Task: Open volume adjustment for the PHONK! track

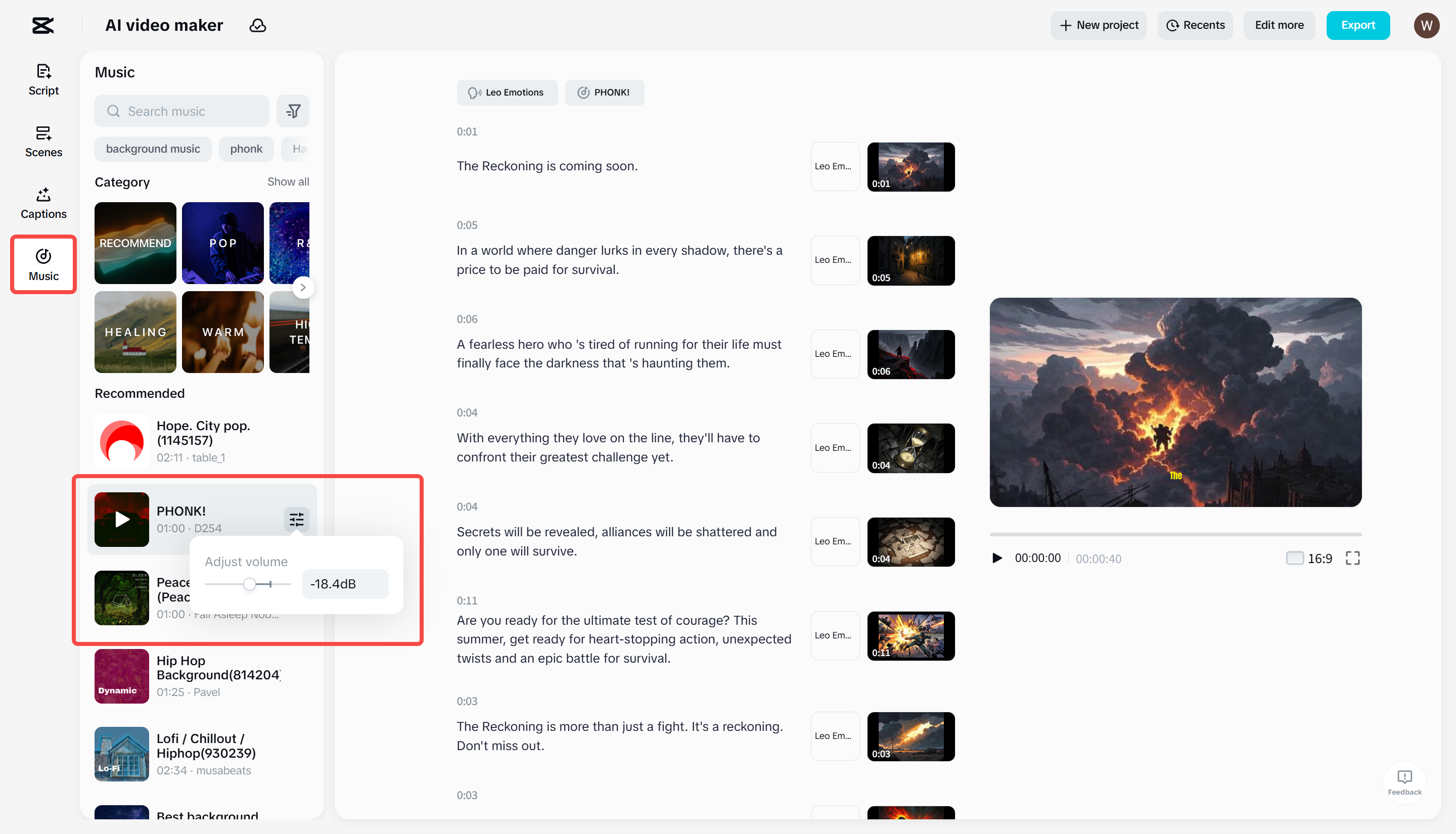Action: [296, 520]
